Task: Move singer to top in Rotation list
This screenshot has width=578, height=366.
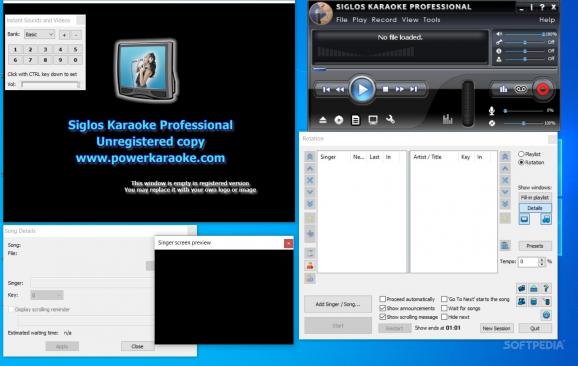Action: pyautogui.click(x=310, y=157)
